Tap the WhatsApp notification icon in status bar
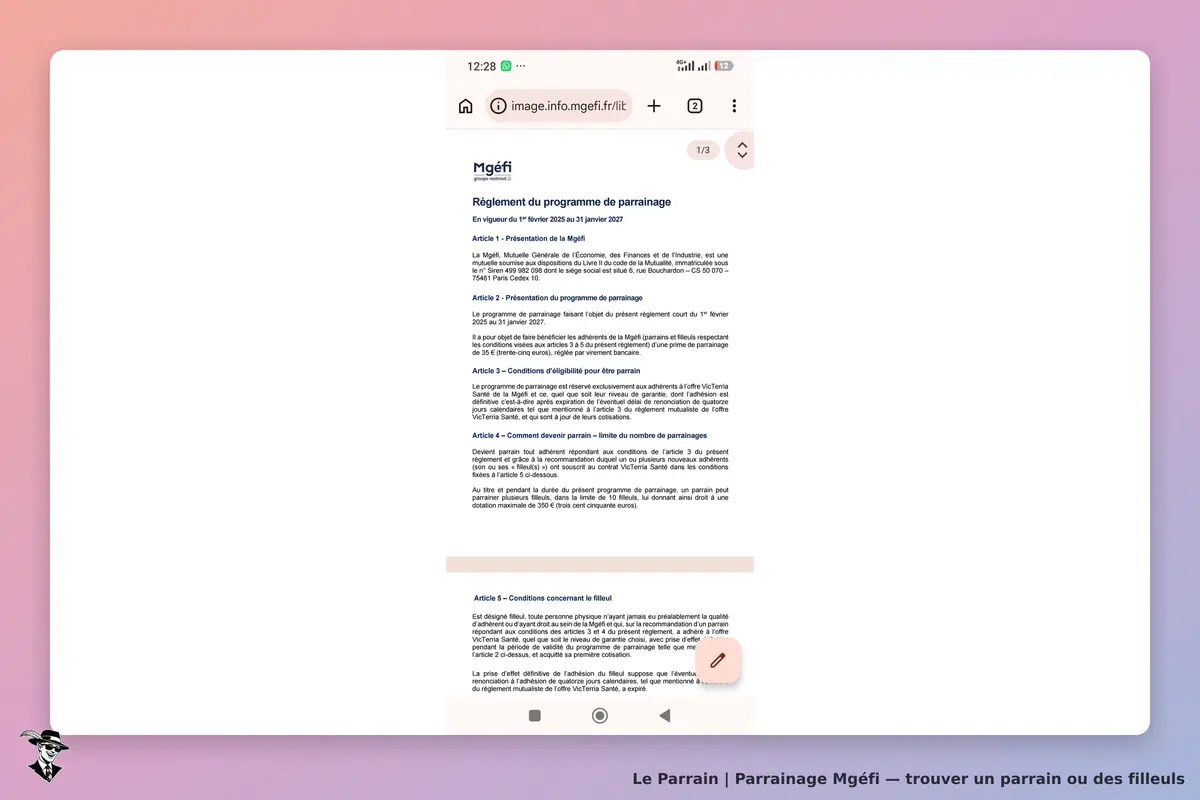Image resolution: width=1200 pixels, height=800 pixels. pos(506,66)
